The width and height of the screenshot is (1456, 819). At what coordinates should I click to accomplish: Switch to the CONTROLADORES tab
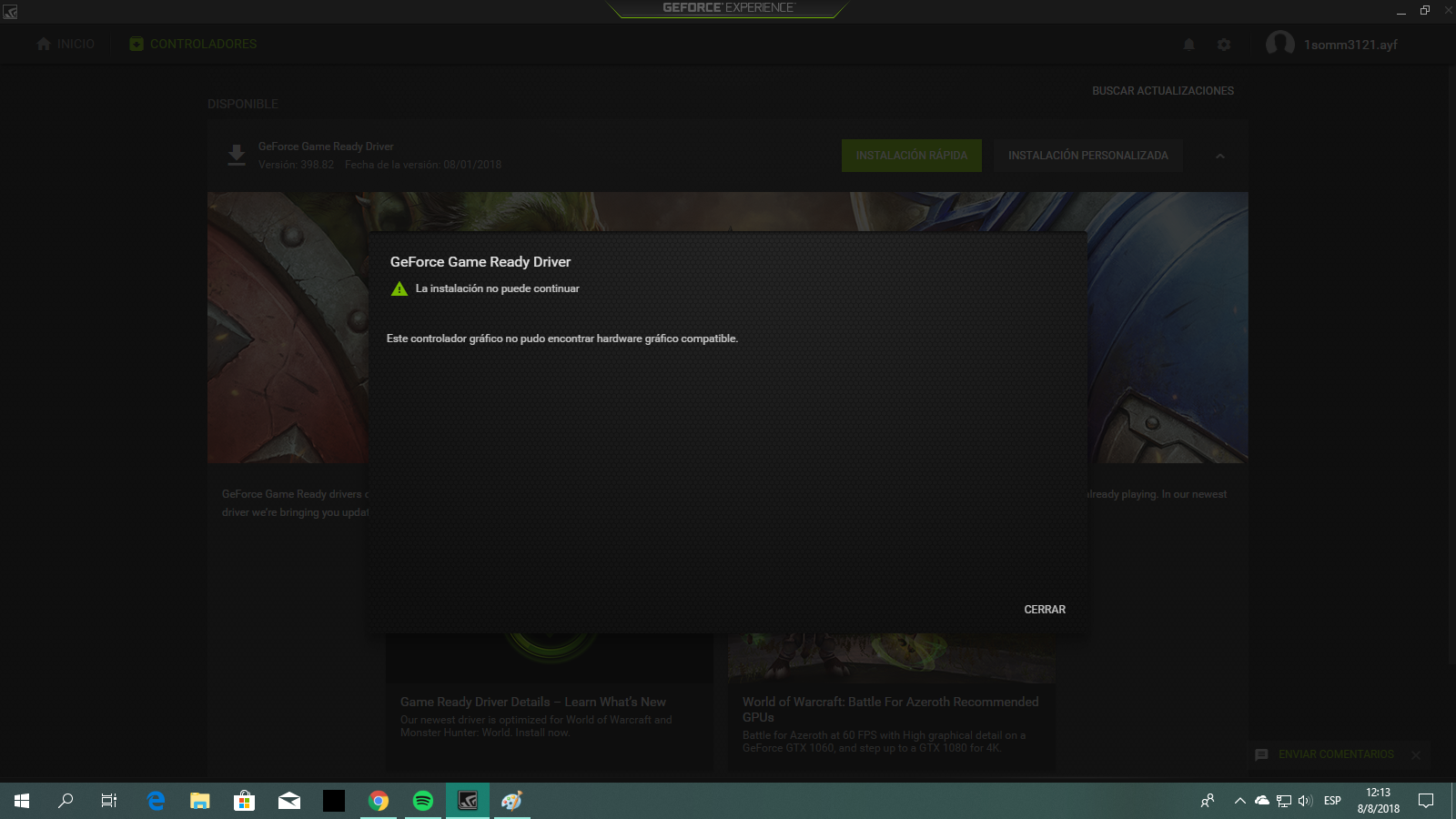(193, 44)
